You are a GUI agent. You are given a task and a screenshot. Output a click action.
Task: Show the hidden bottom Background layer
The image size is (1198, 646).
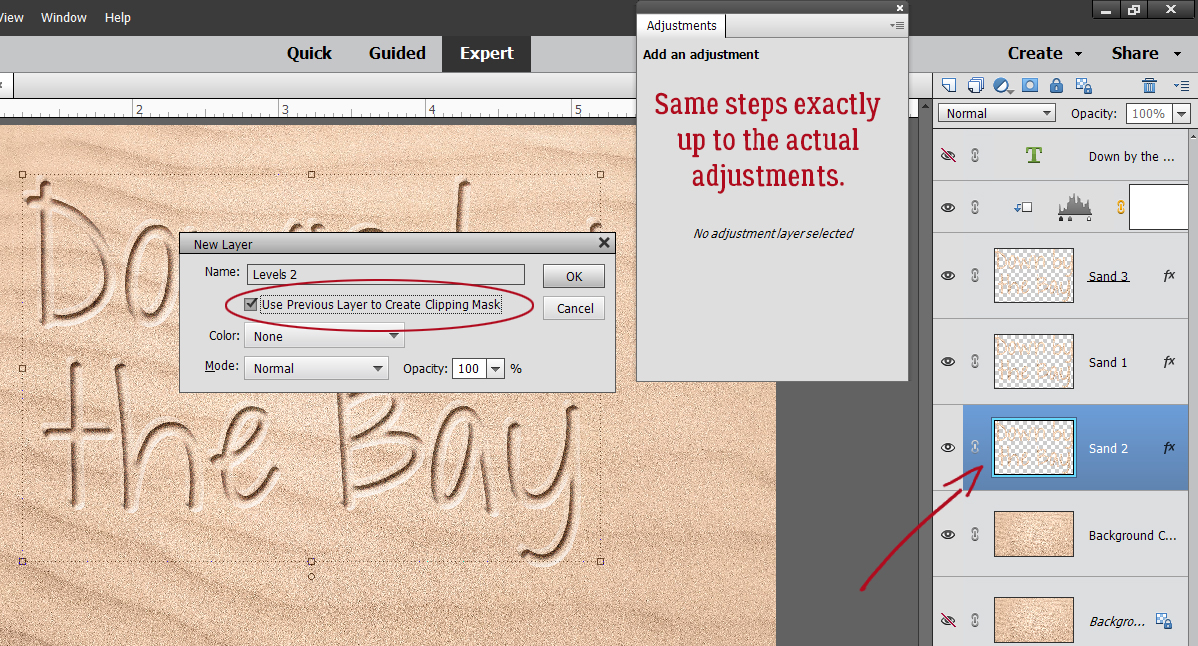[948, 621]
